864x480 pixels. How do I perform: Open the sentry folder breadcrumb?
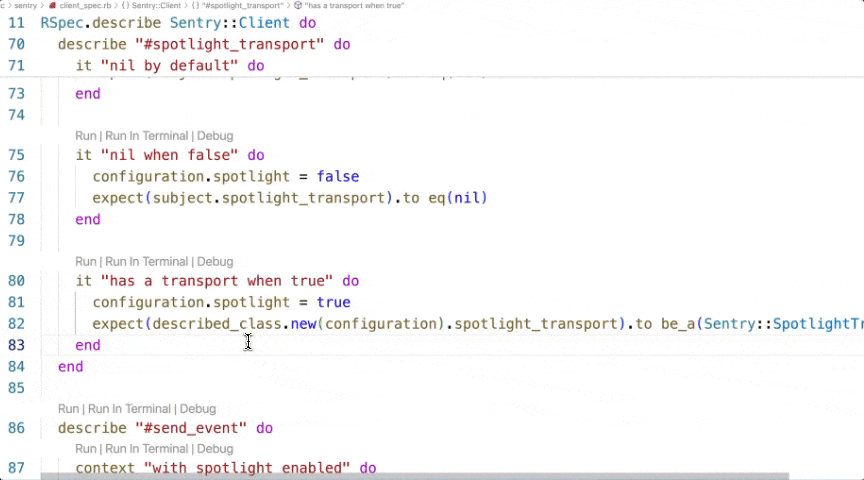click(25, 5)
